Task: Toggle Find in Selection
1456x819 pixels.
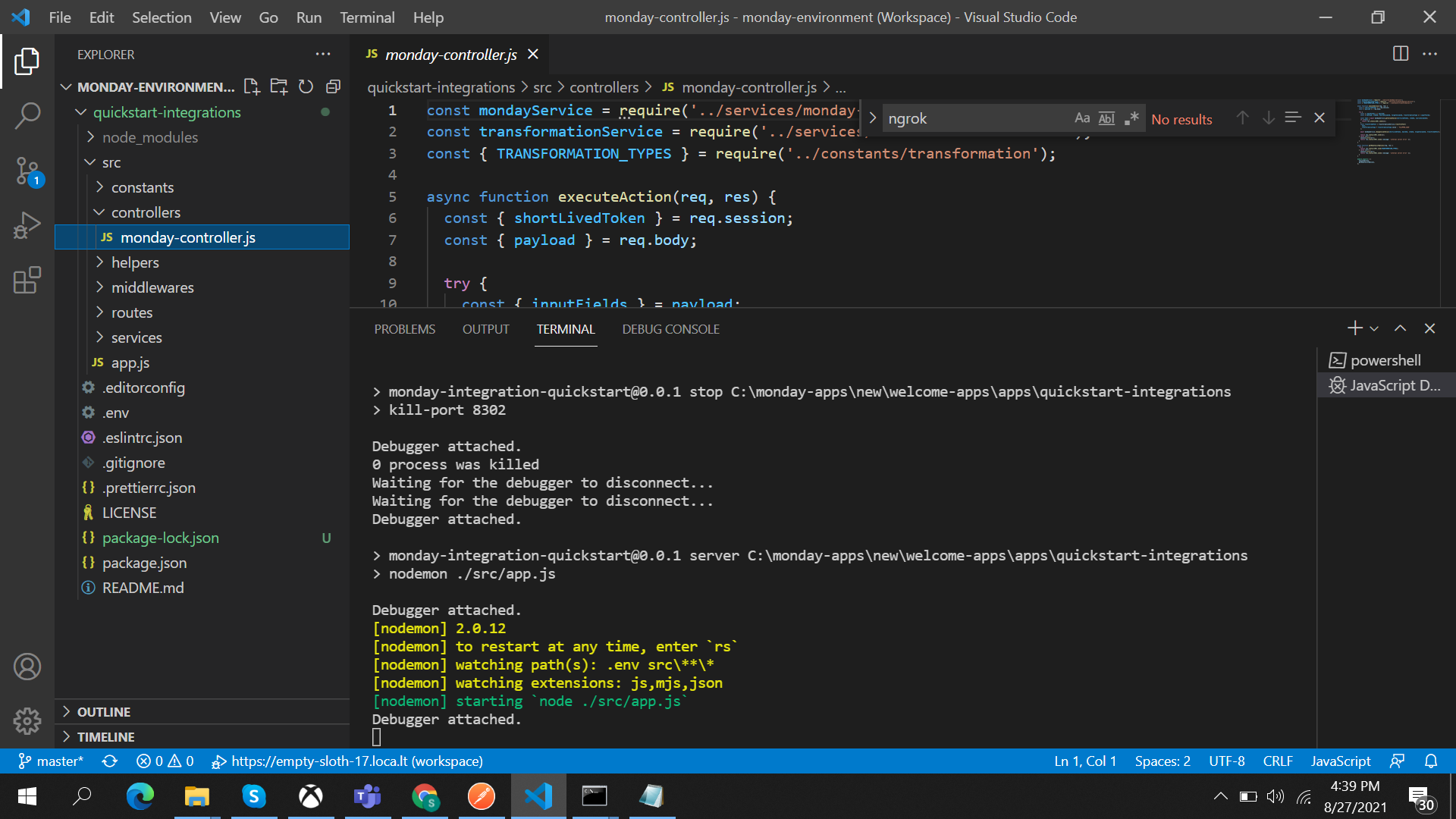Action: (1293, 118)
